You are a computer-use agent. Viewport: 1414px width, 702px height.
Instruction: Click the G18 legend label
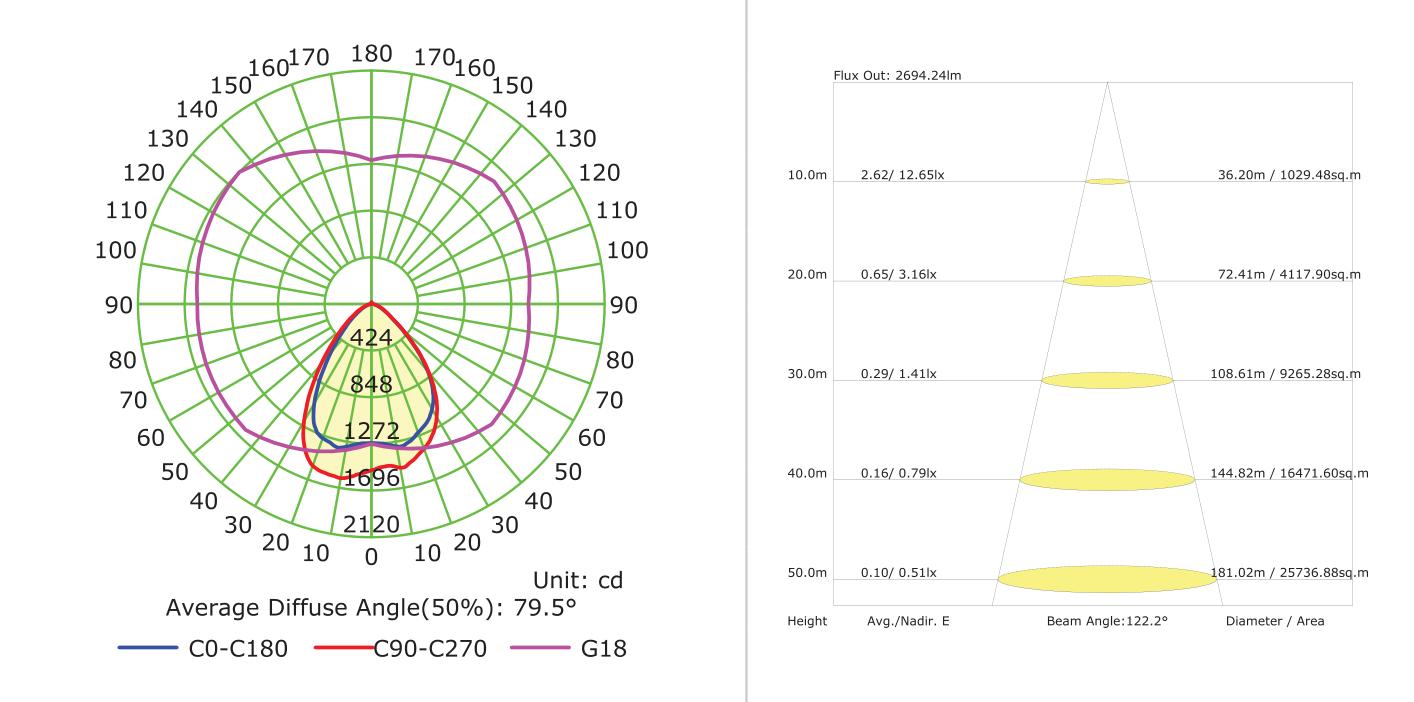point(604,649)
